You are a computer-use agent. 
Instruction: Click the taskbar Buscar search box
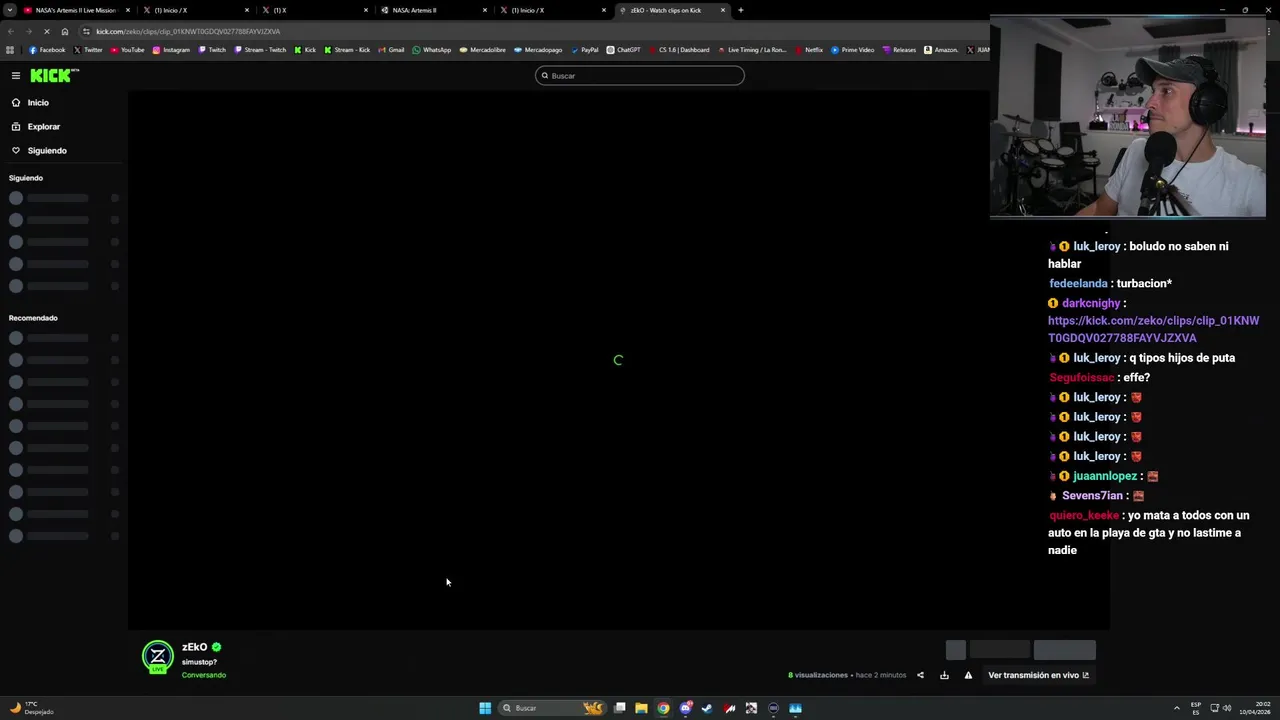(x=553, y=708)
